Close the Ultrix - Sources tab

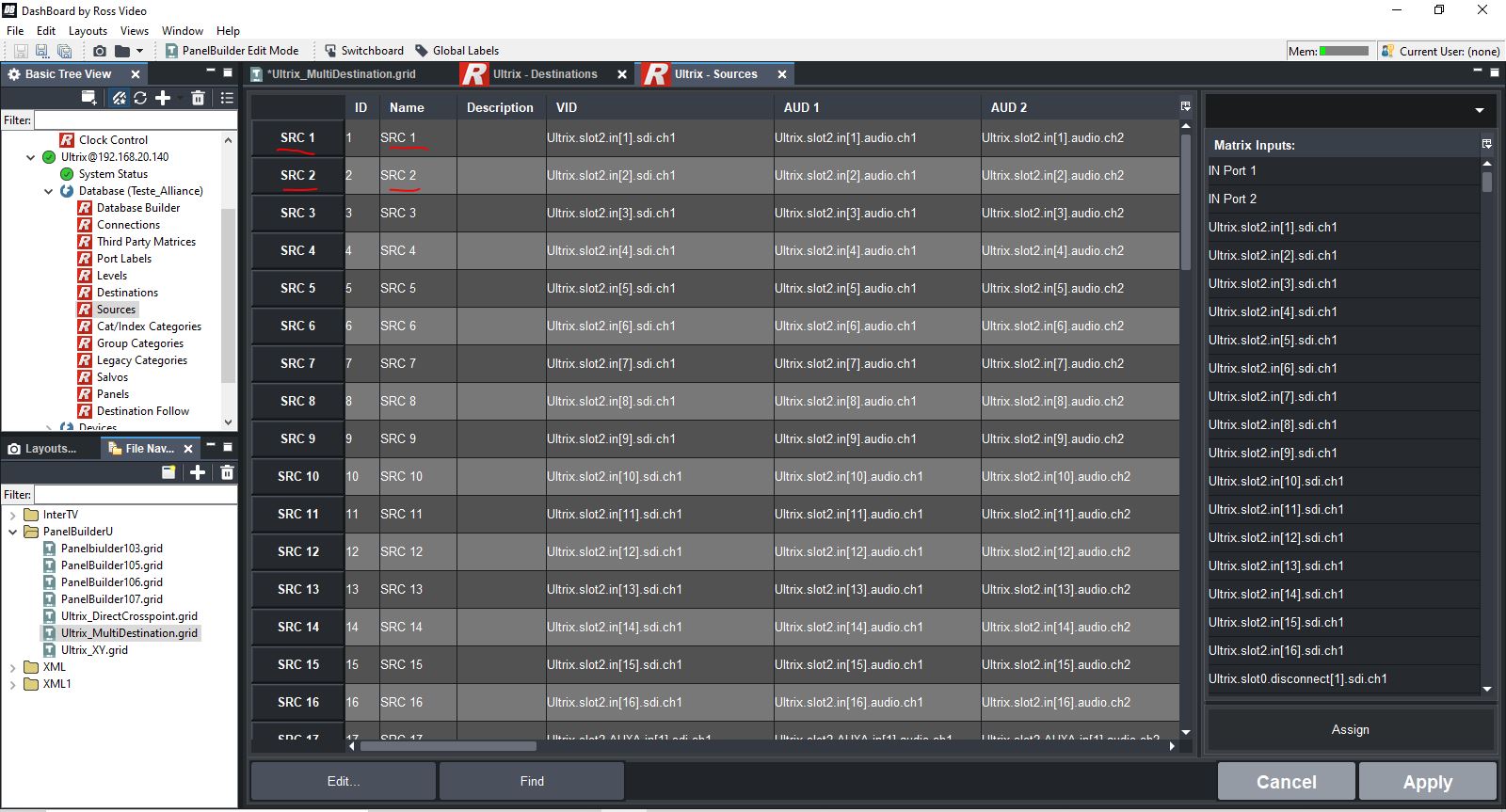[x=782, y=74]
